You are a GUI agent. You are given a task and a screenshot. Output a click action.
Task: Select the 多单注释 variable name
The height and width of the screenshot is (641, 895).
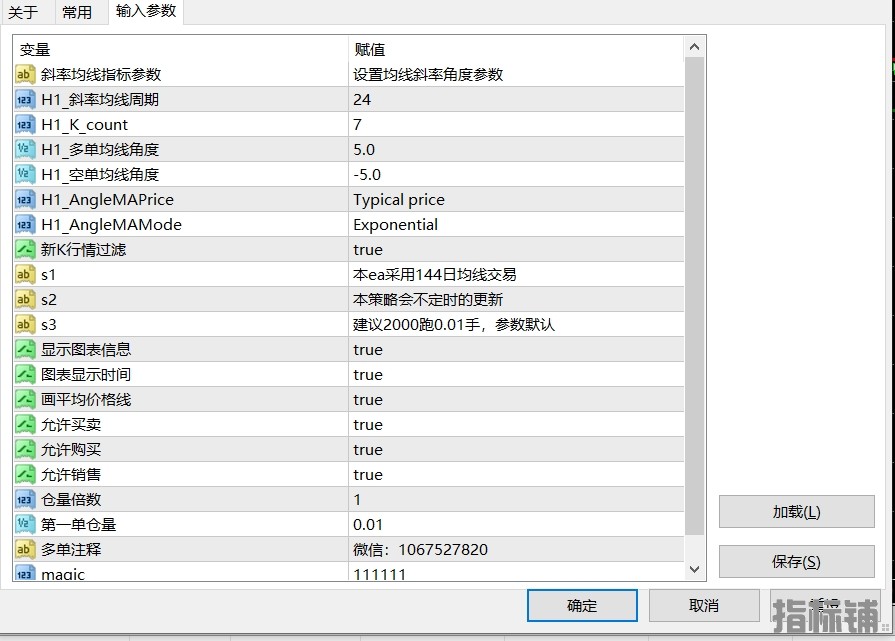tap(71, 549)
